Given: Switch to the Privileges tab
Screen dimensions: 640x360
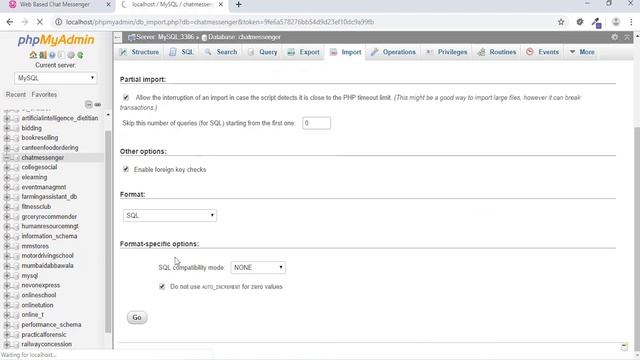Looking at the screenshot, I should click(x=447, y=52).
